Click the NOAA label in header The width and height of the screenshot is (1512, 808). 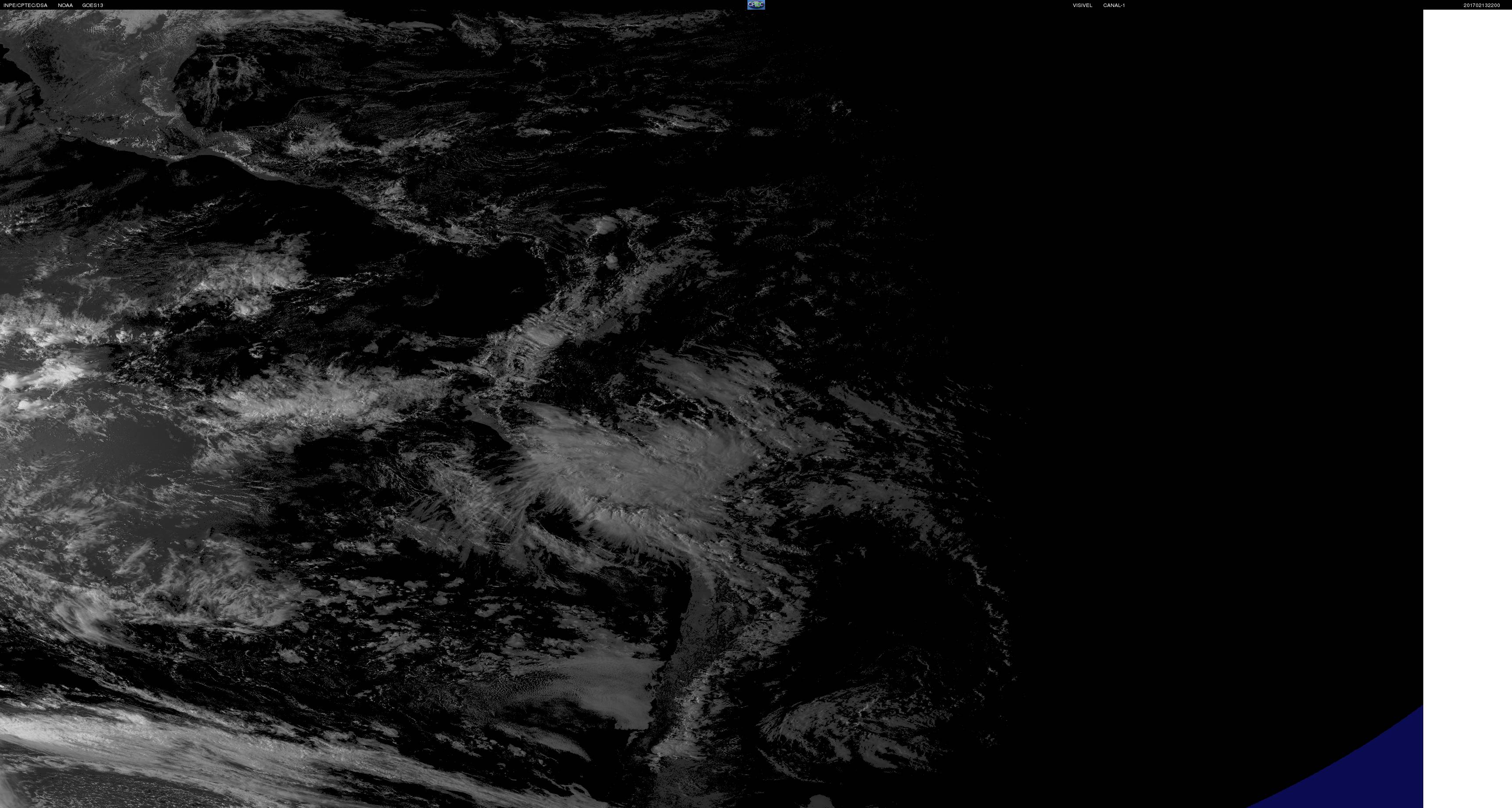tap(65, 5)
